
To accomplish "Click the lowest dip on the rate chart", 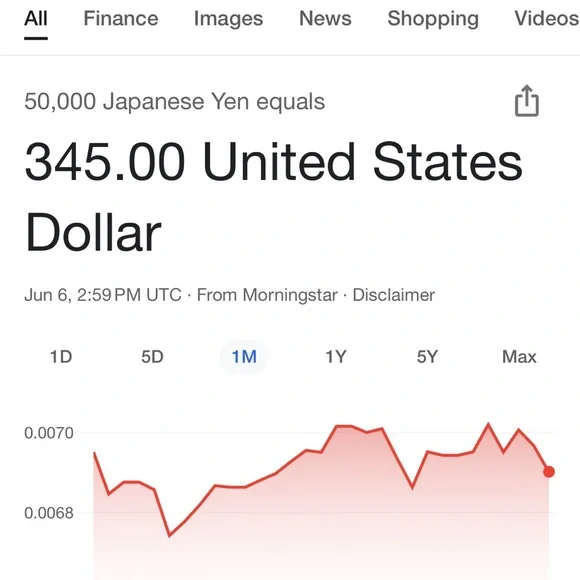I will [x=169, y=535].
